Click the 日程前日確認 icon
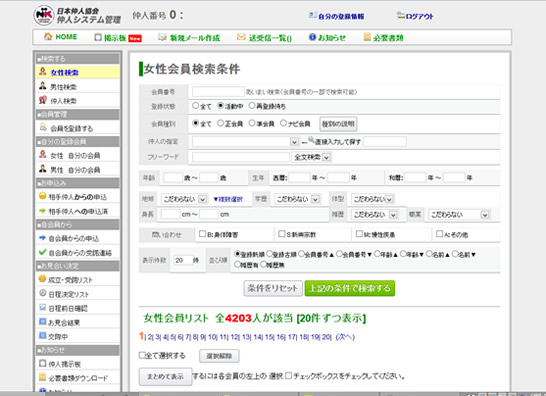Screen dimensions: 546x396 42,307
